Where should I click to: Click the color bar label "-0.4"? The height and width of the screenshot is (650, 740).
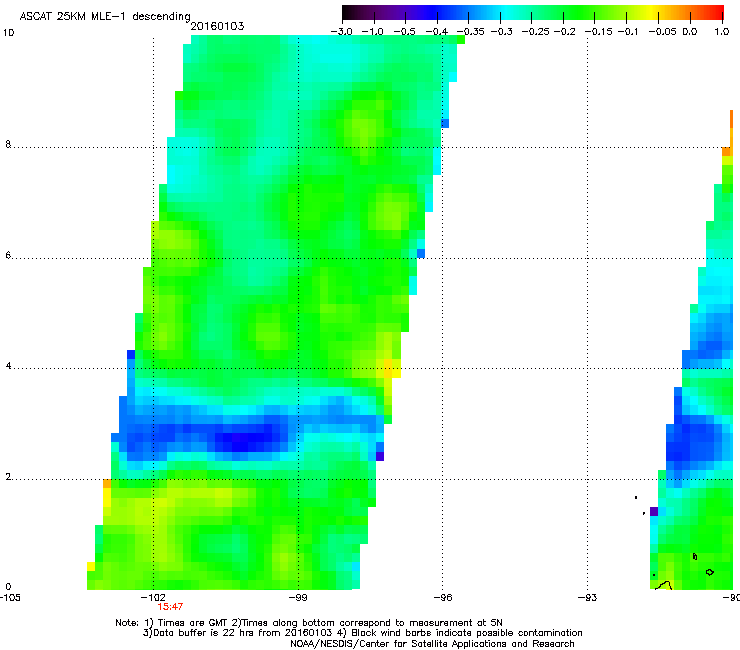(437, 32)
